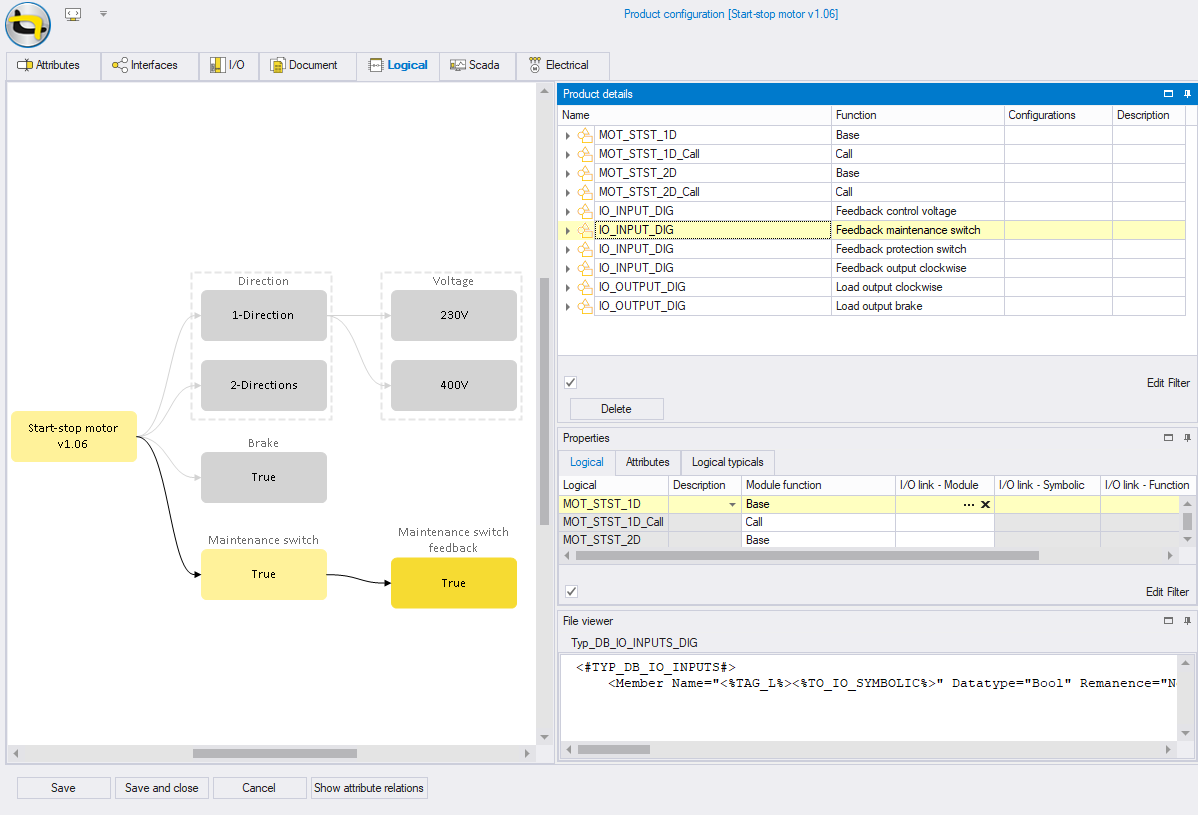Click Save and close
Viewport: 1198px width, 815px height.
[x=162, y=788]
